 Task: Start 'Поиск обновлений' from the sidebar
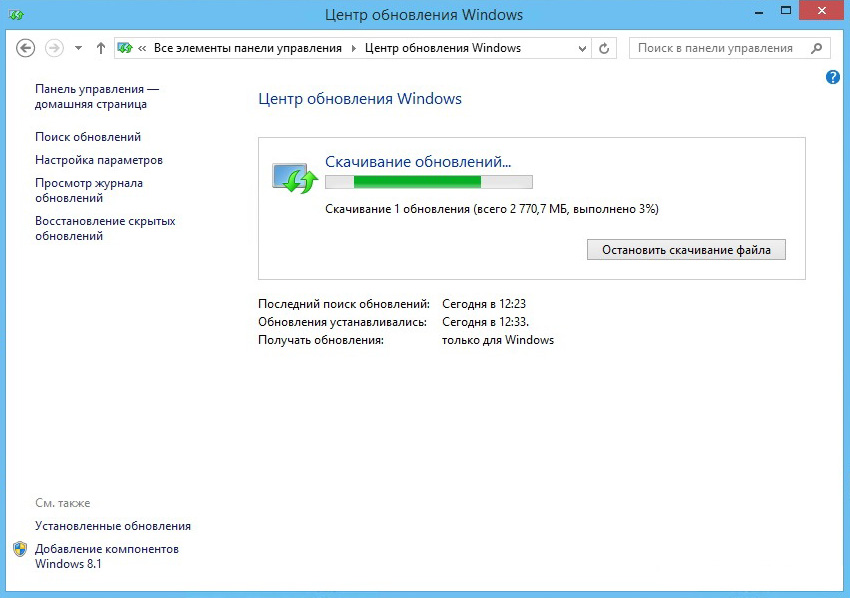pyautogui.click(x=88, y=137)
